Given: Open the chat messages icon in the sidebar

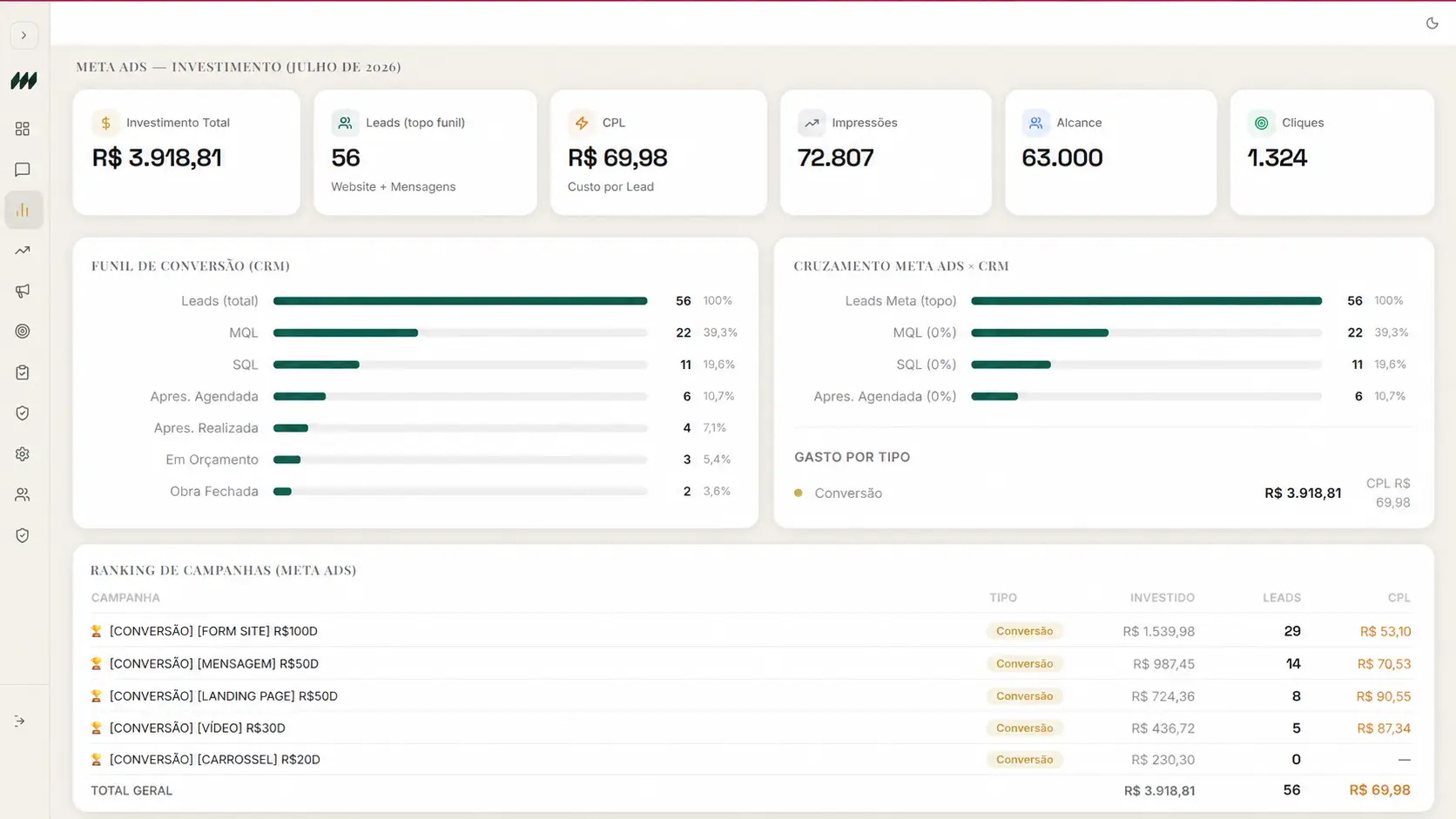Looking at the screenshot, I should (23, 170).
